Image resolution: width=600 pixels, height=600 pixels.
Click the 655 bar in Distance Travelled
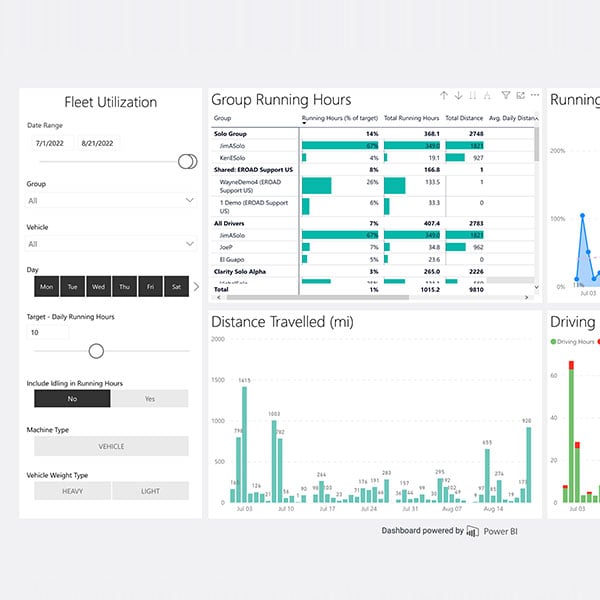tap(487, 476)
